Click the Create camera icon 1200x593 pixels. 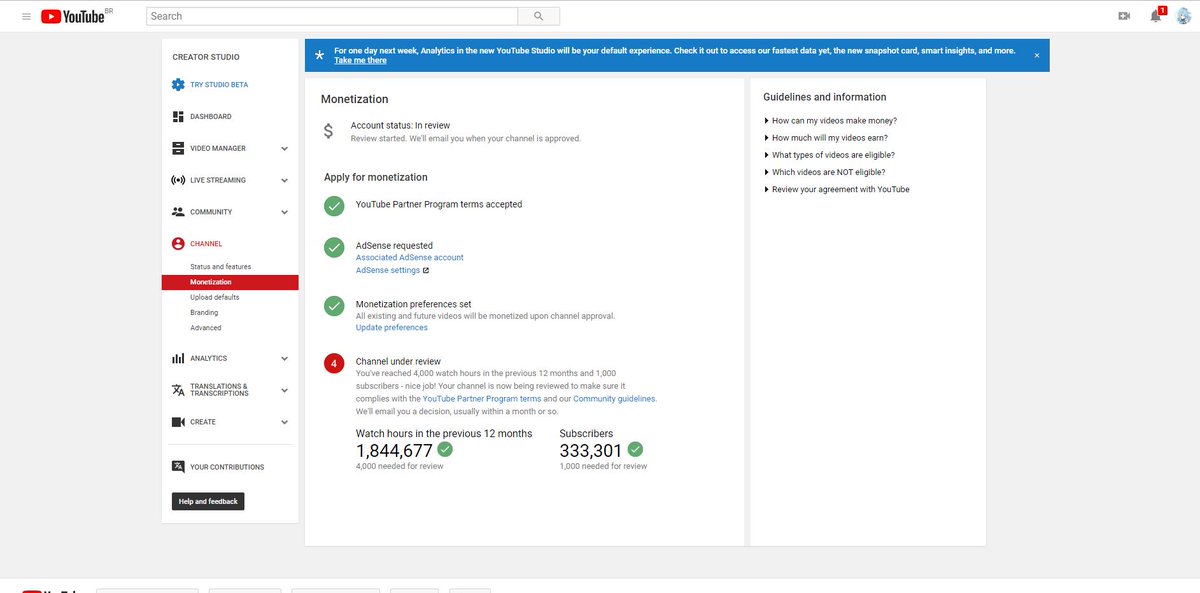pyautogui.click(x=178, y=422)
